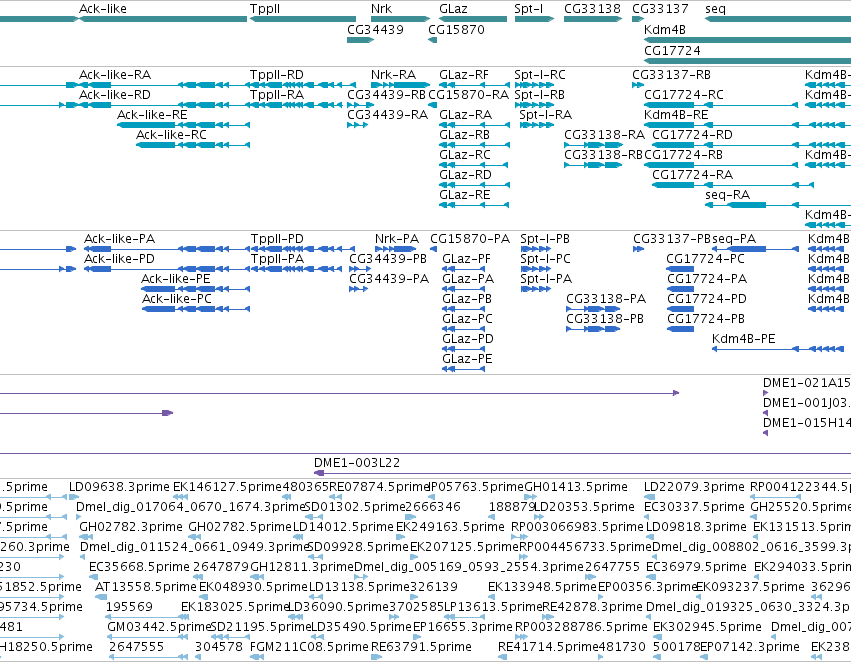Click the GLaz-RF transcript label
Image resolution: width=851 pixels, height=662 pixels.
point(464,74)
